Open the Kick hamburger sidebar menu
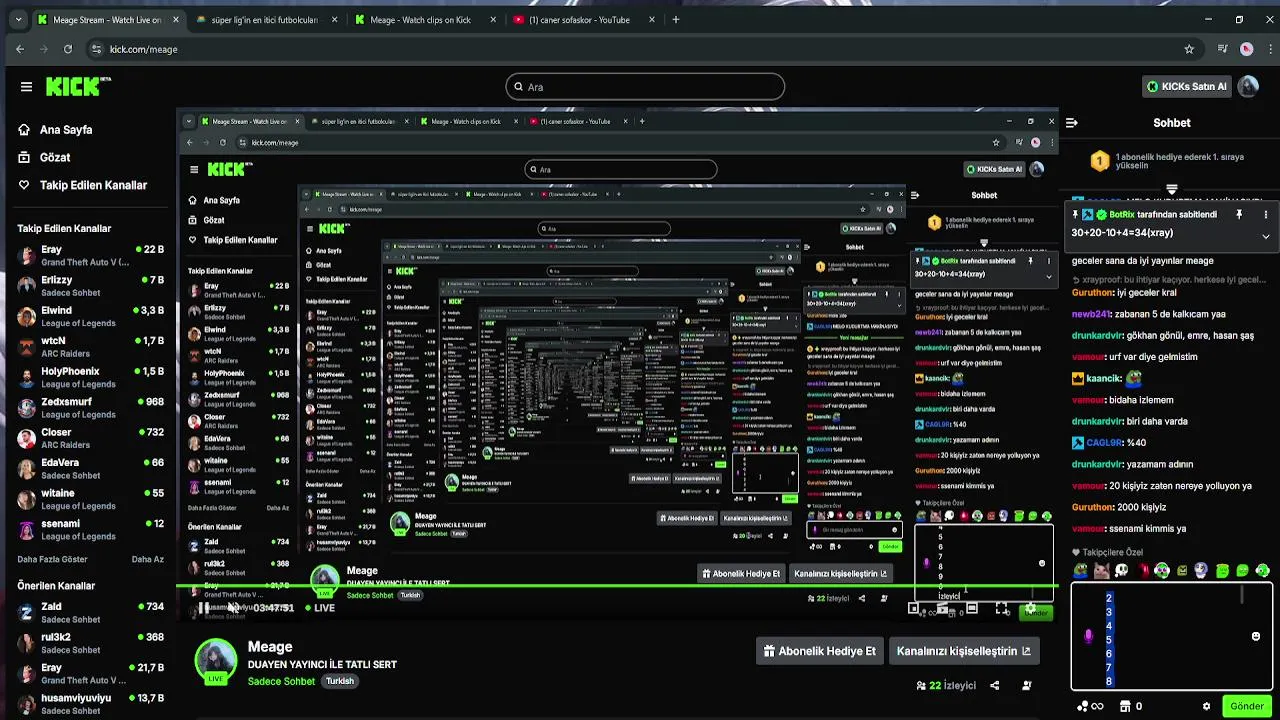 point(26,87)
